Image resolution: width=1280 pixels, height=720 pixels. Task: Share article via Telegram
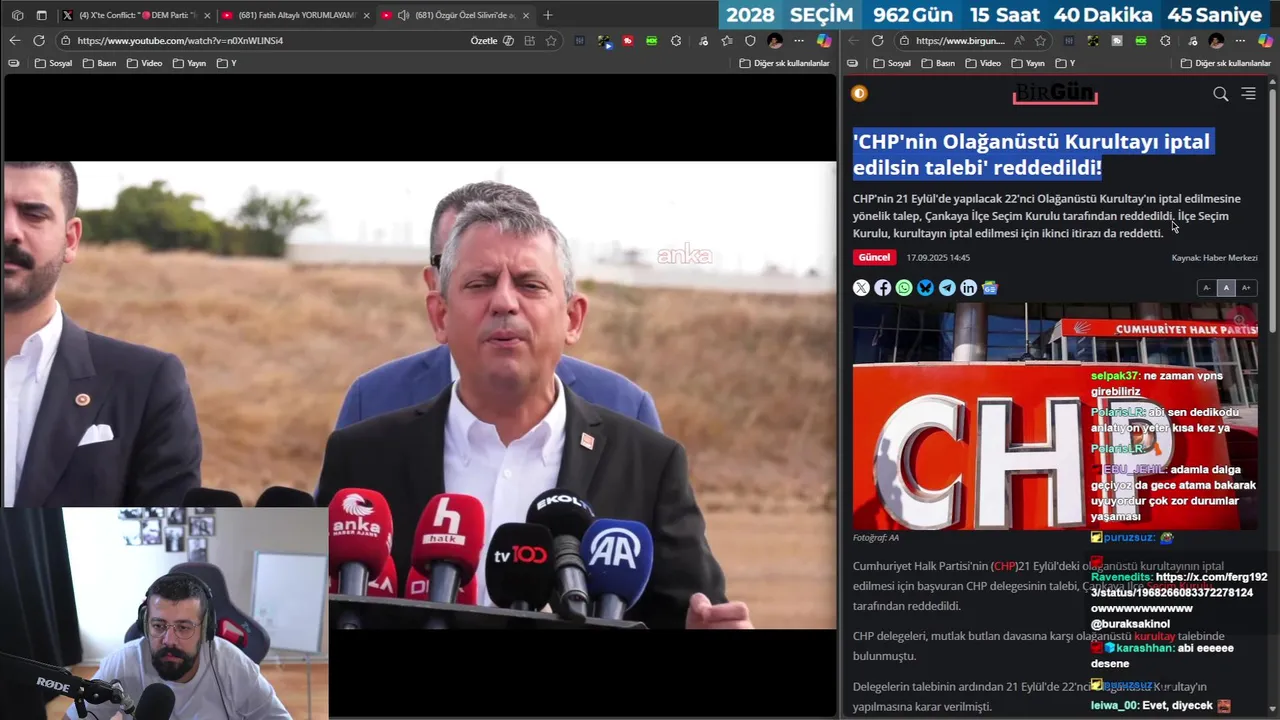coord(947,288)
